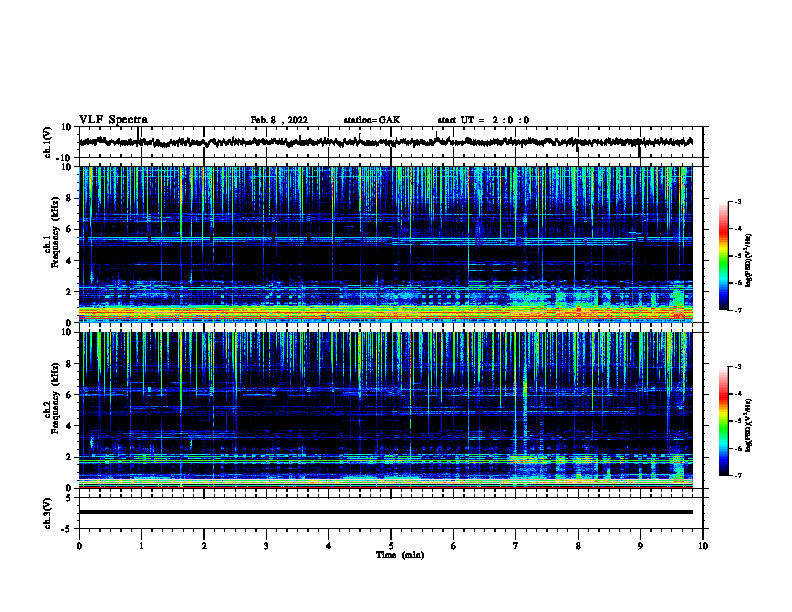Click the "6" kHz tick of ch.1 panel
Viewport: 792px width, 612px height.
[x=70, y=230]
